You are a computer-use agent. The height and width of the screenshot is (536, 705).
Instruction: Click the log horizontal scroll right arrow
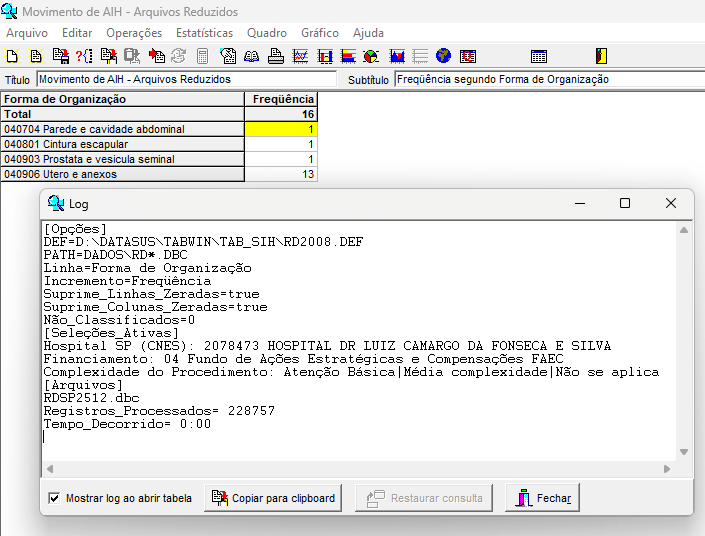point(667,469)
